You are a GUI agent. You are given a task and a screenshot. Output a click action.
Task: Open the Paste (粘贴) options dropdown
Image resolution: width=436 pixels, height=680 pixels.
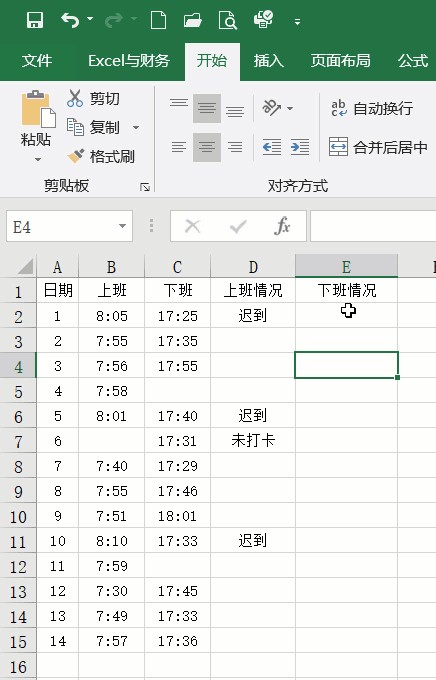[38, 160]
